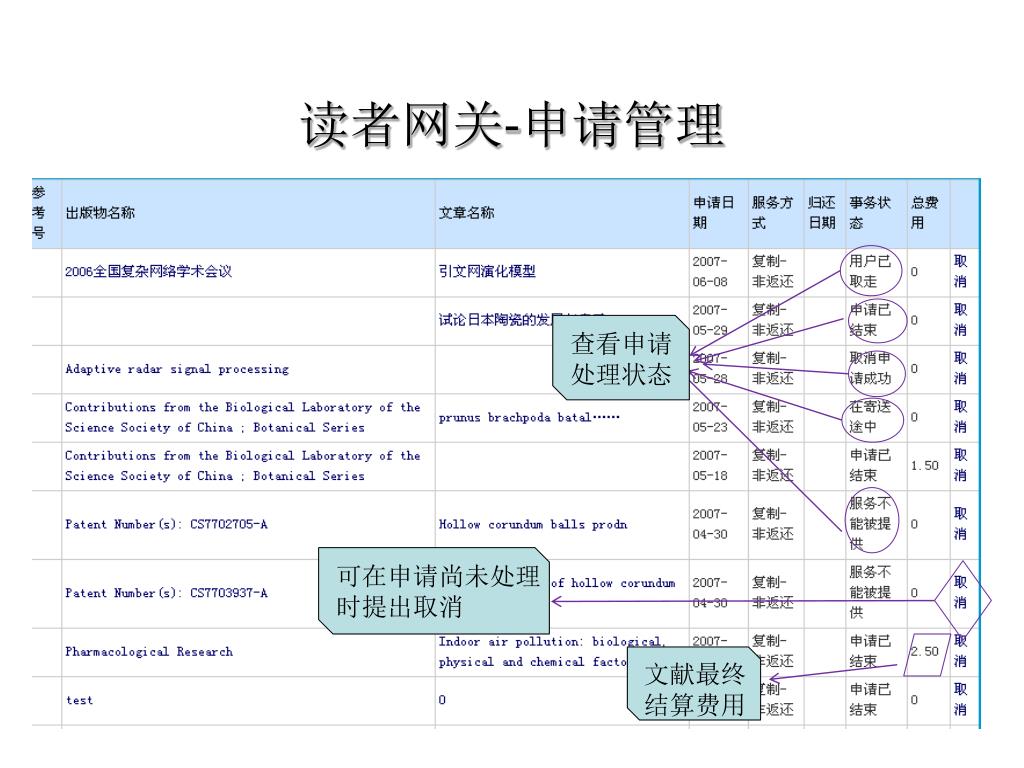Screen dimensions: 1024x768
Task: Select date 2007-04-30 in CS7702705-A row
Action: click(x=710, y=524)
